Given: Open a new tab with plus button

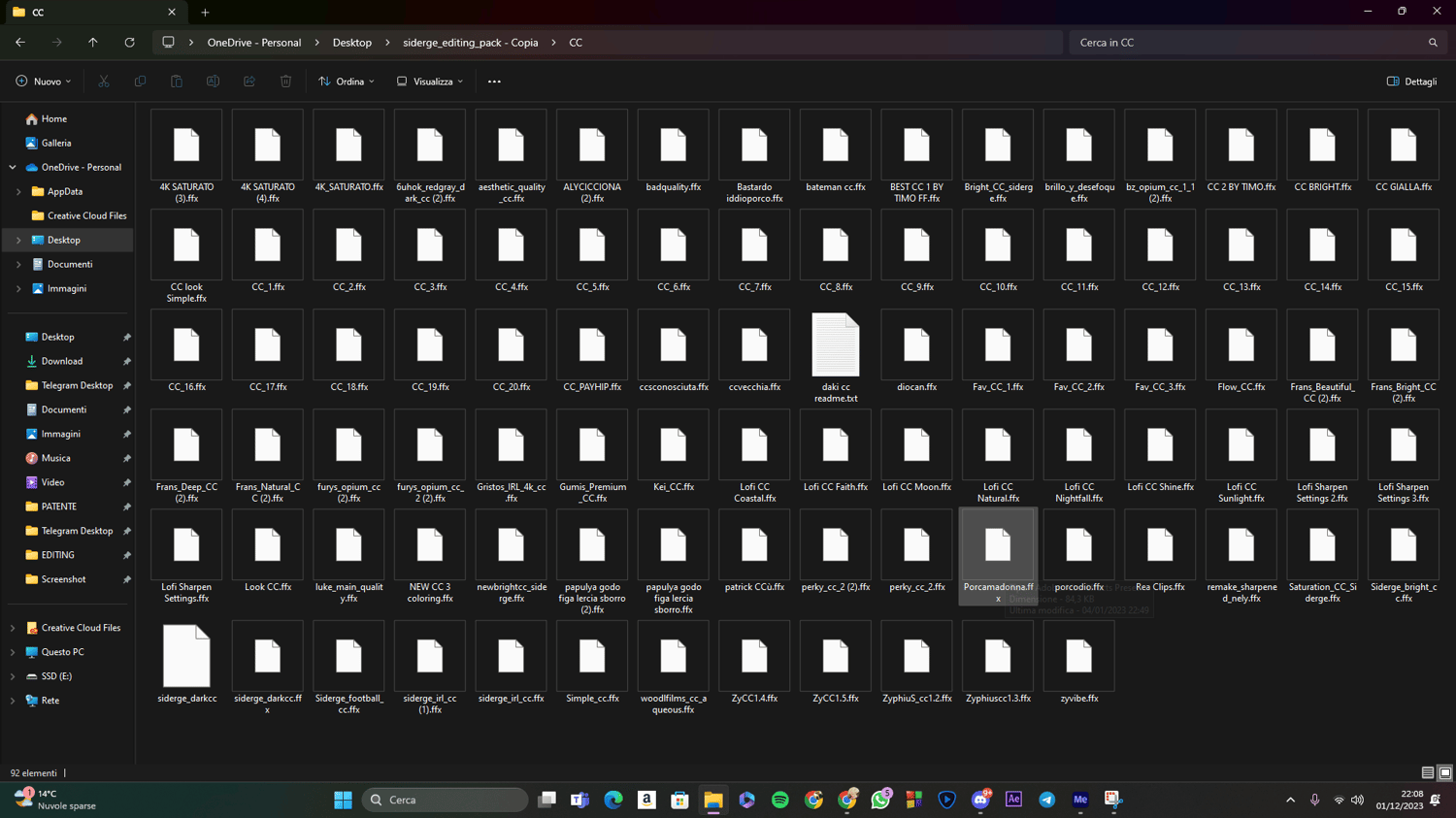Looking at the screenshot, I should (x=205, y=13).
